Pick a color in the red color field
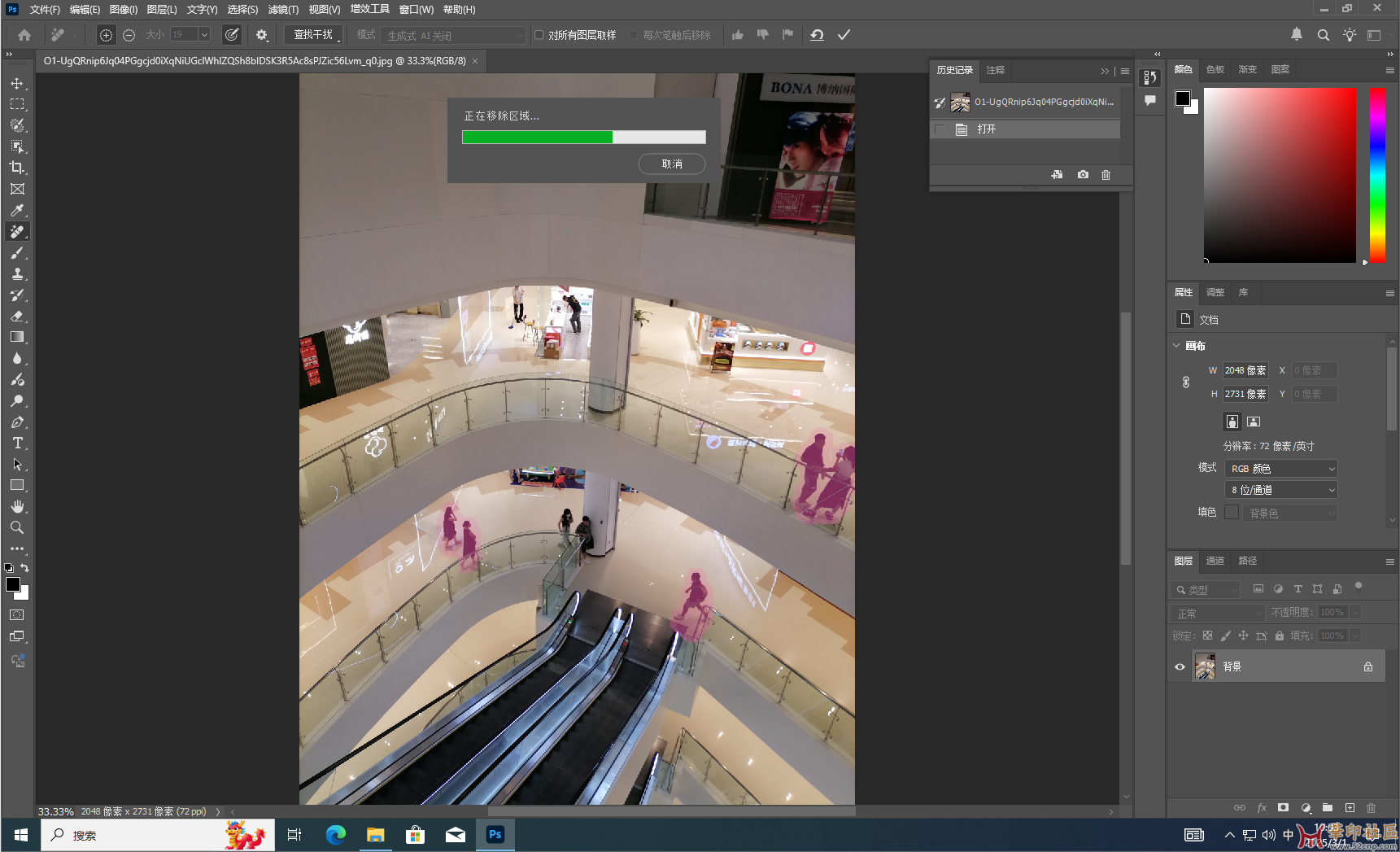Screen dimensions: 1400x852 click(x=1280, y=175)
